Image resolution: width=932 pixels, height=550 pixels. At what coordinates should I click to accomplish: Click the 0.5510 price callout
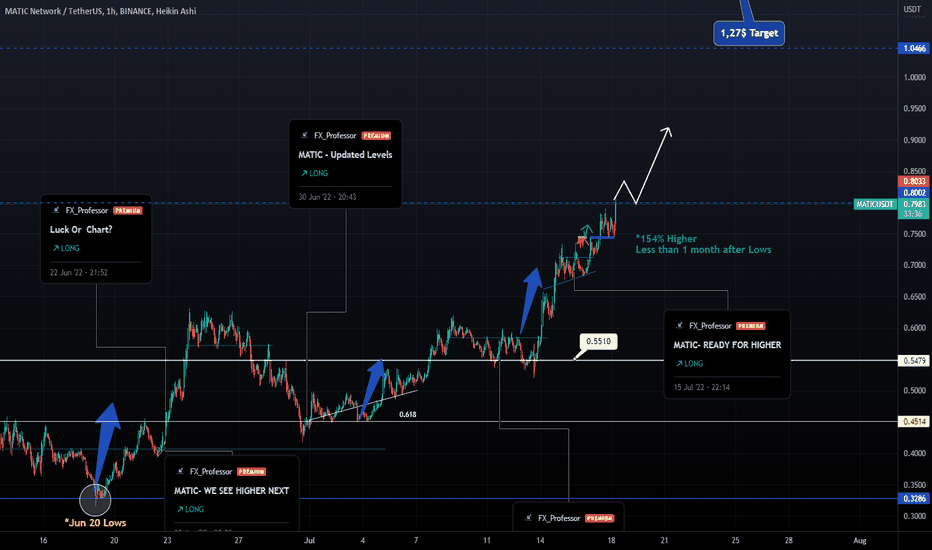(599, 341)
